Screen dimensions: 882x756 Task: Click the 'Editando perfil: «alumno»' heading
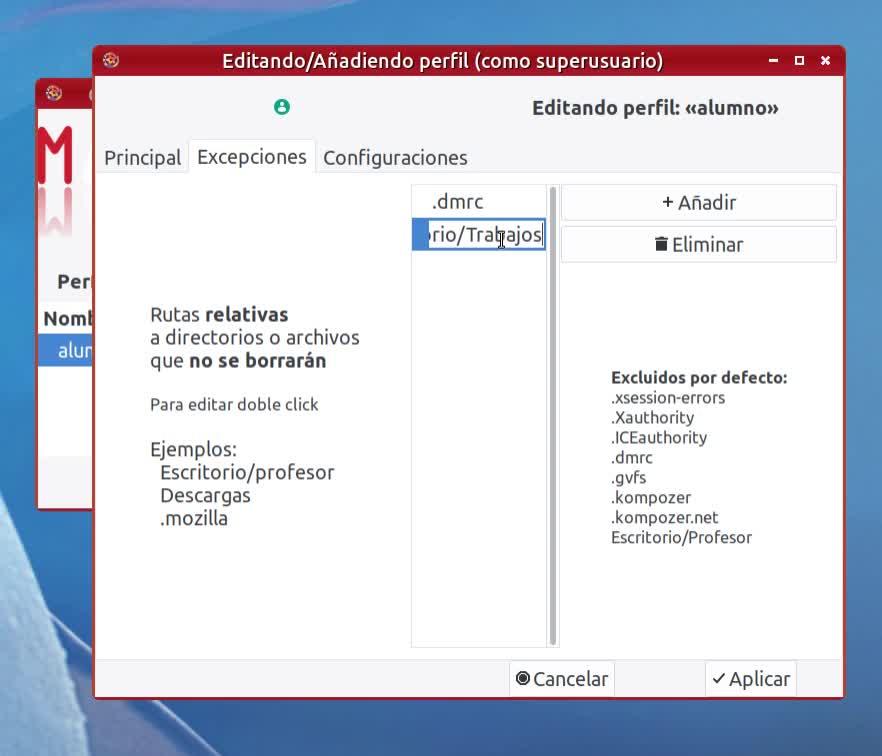[x=655, y=108]
